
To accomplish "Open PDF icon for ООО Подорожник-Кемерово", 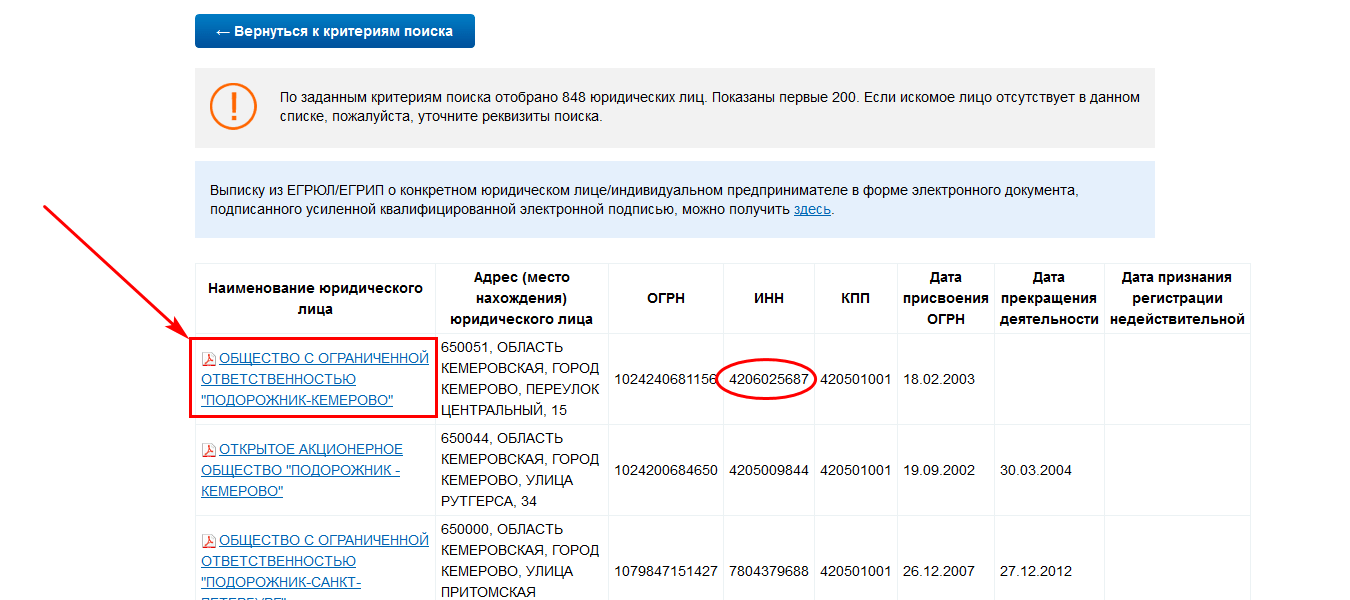I will [209, 358].
